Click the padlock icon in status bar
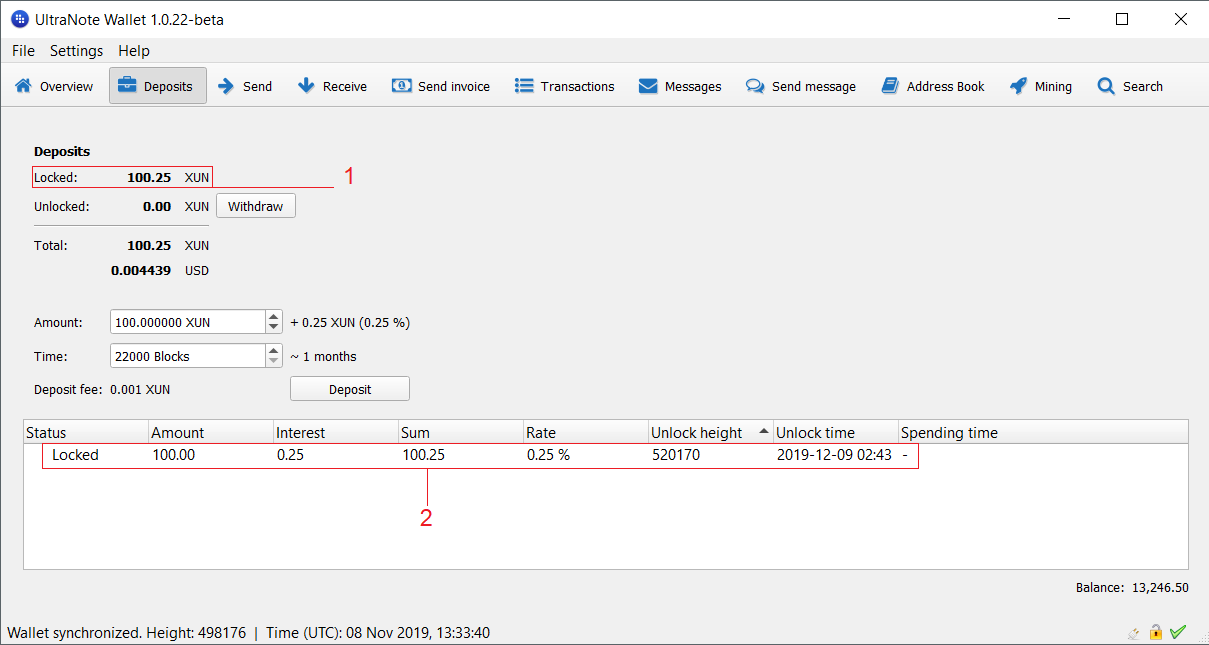1209x645 pixels. (x=1156, y=632)
